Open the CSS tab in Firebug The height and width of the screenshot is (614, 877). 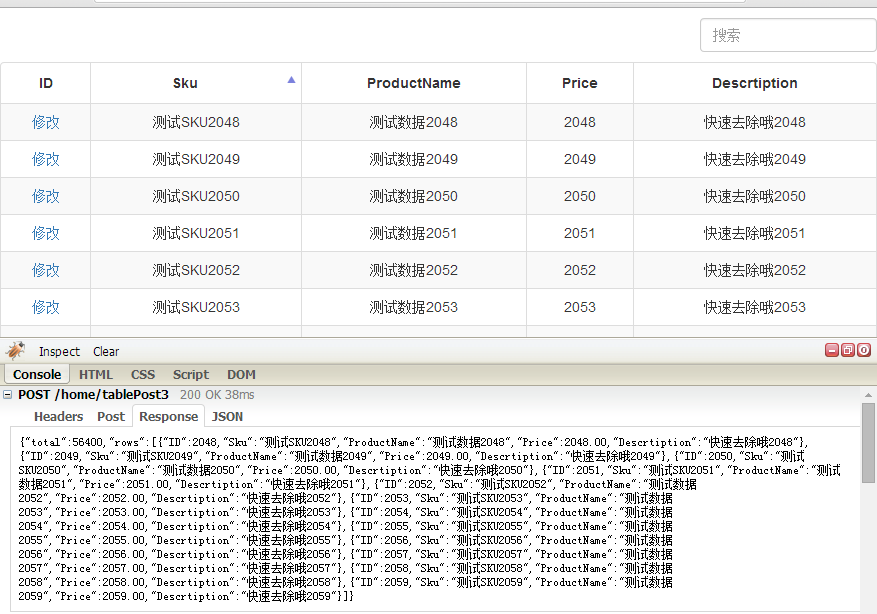pyautogui.click(x=143, y=374)
